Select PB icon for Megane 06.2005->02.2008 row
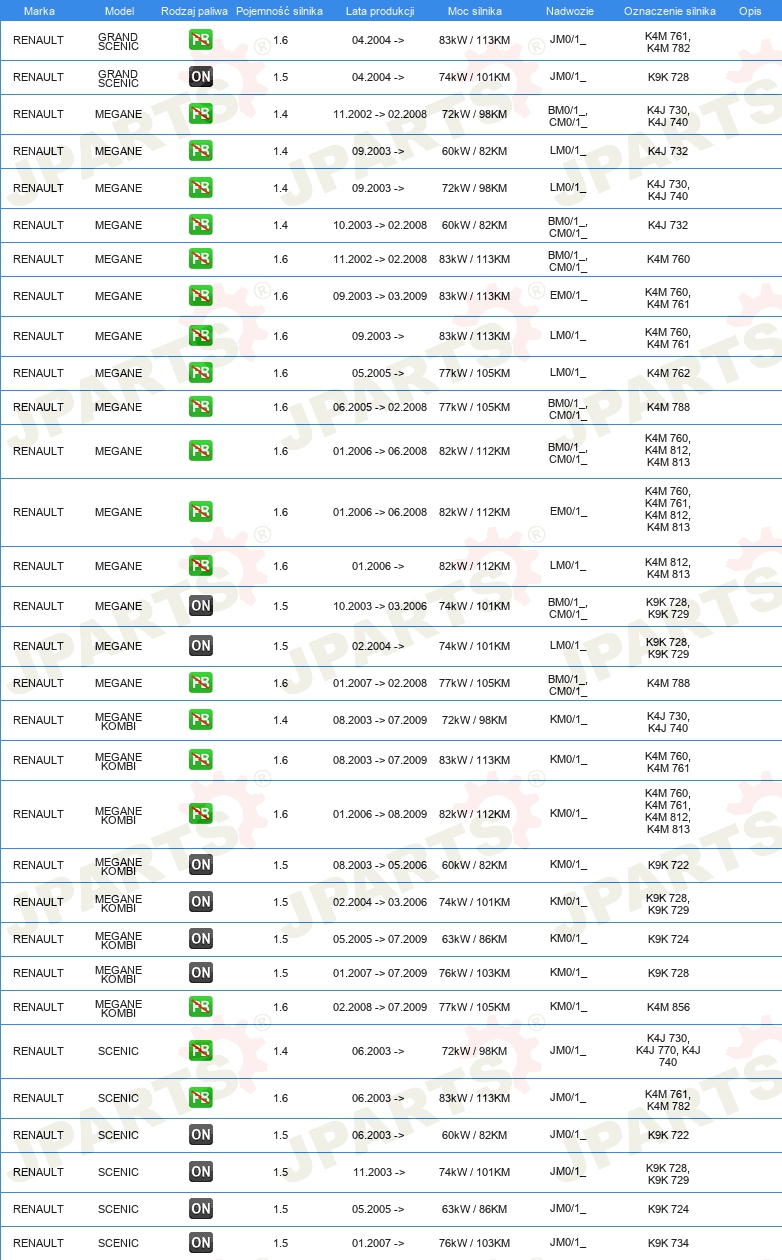The image size is (782, 1260). point(200,407)
